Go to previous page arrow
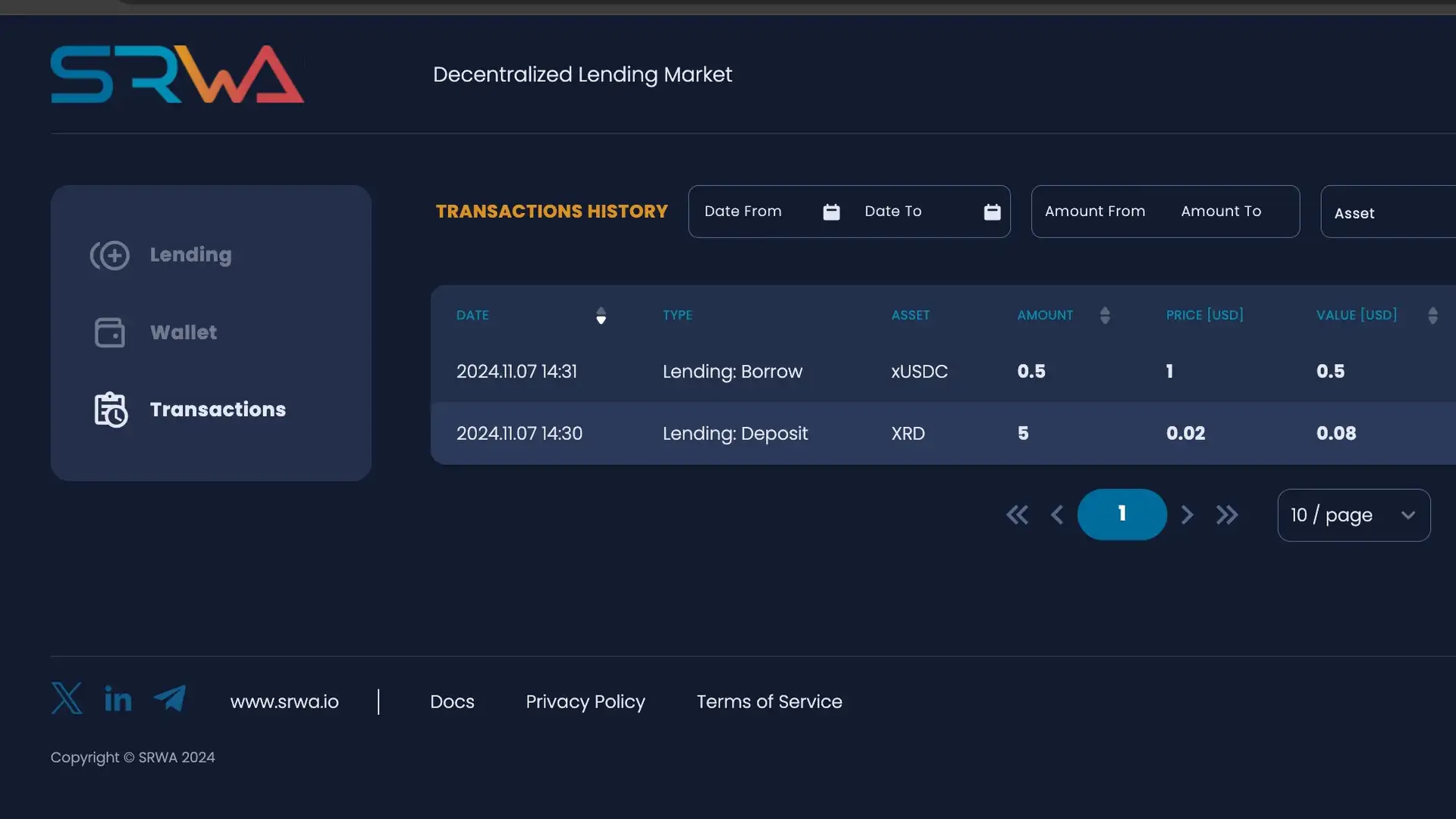1456x819 pixels. tap(1057, 515)
